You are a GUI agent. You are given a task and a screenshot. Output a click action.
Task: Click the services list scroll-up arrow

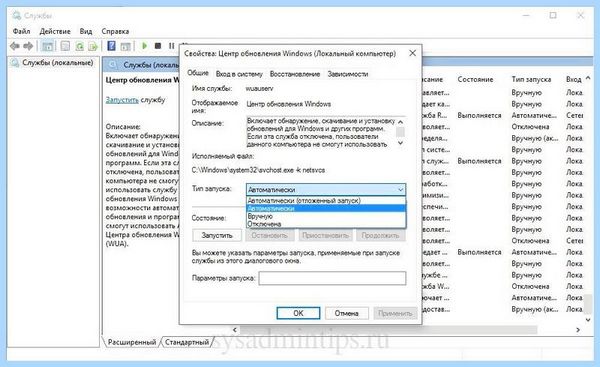coord(588,78)
